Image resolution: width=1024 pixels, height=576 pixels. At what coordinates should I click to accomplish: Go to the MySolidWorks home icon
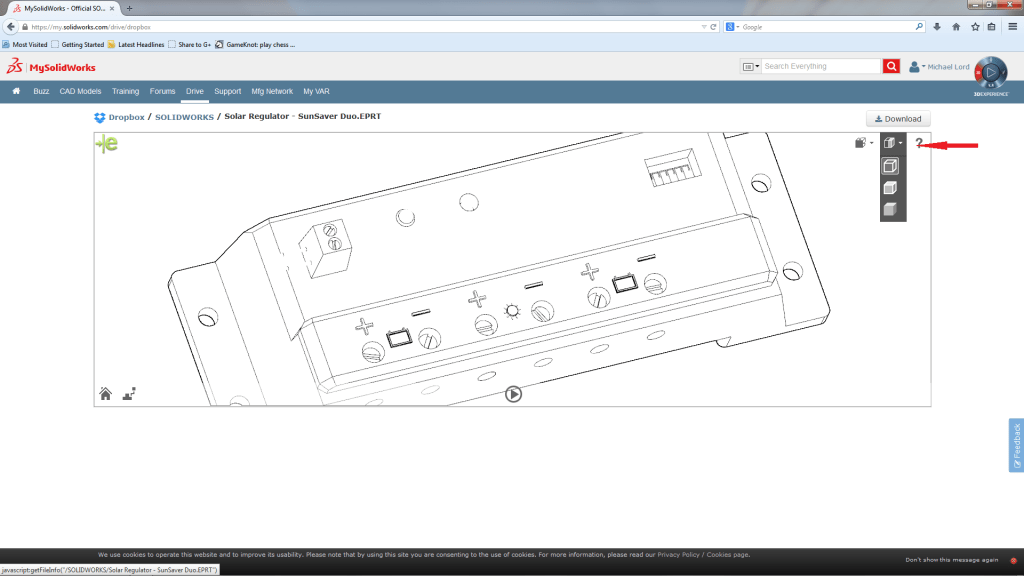coord(16,91)
